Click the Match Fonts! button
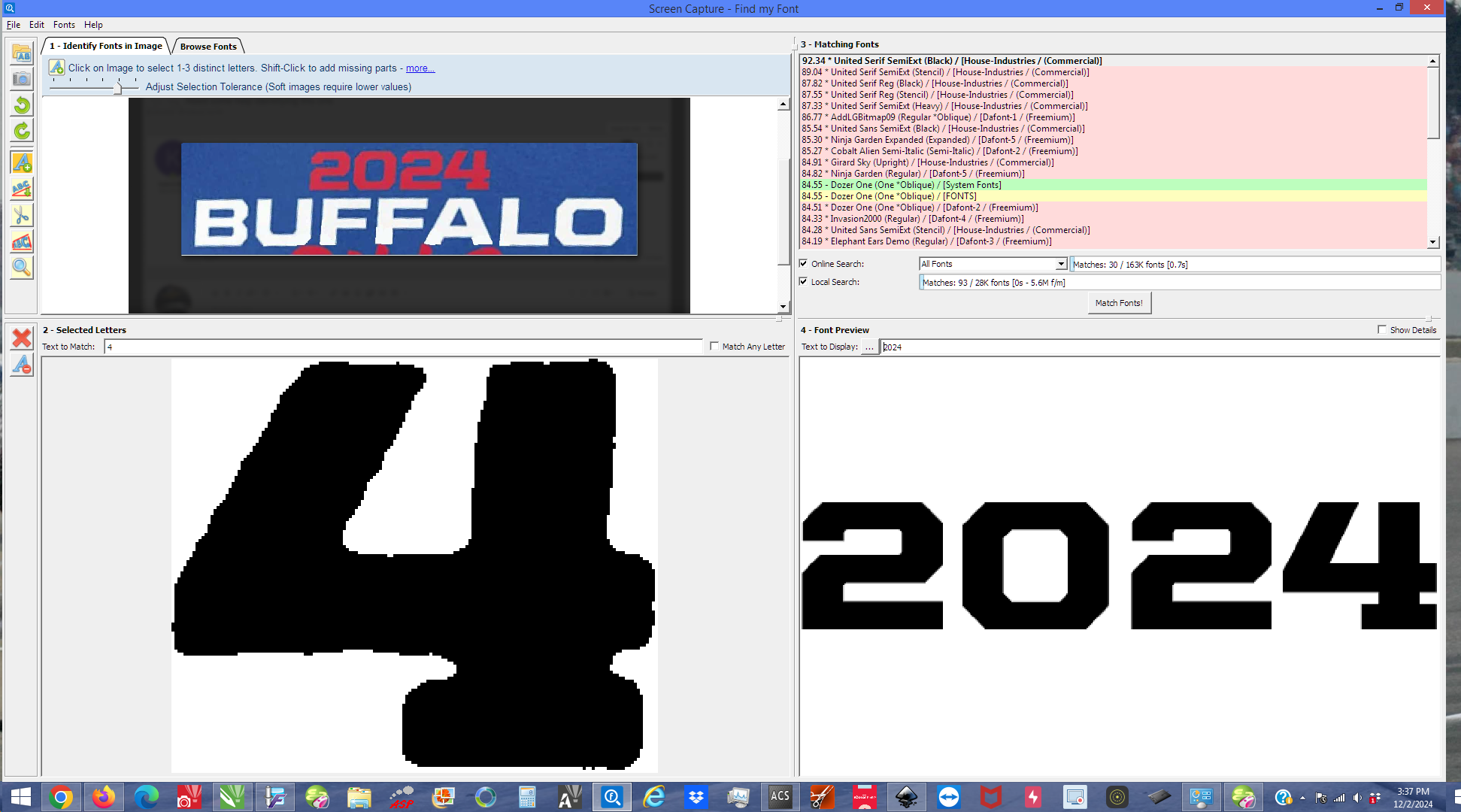This screenshot has width=1461, height=812. (x=1119, y=303)
